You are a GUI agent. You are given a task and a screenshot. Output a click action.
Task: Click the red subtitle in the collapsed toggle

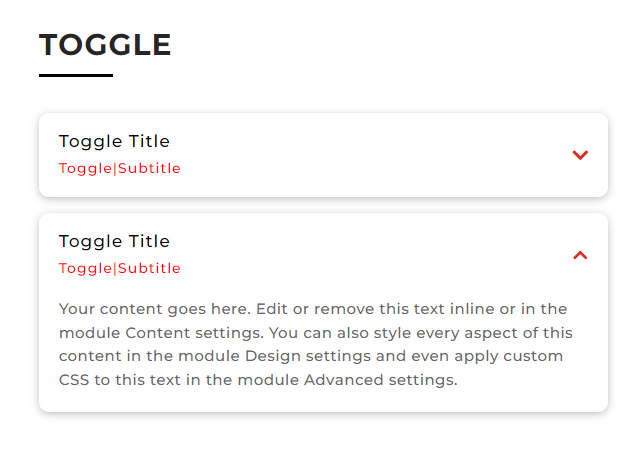click(119, 168)
